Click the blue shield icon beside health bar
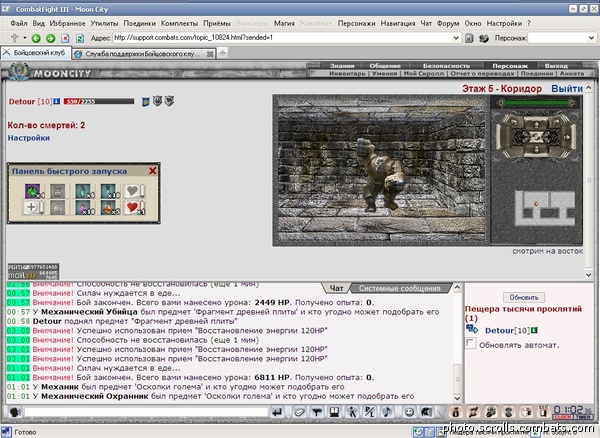 145,101
